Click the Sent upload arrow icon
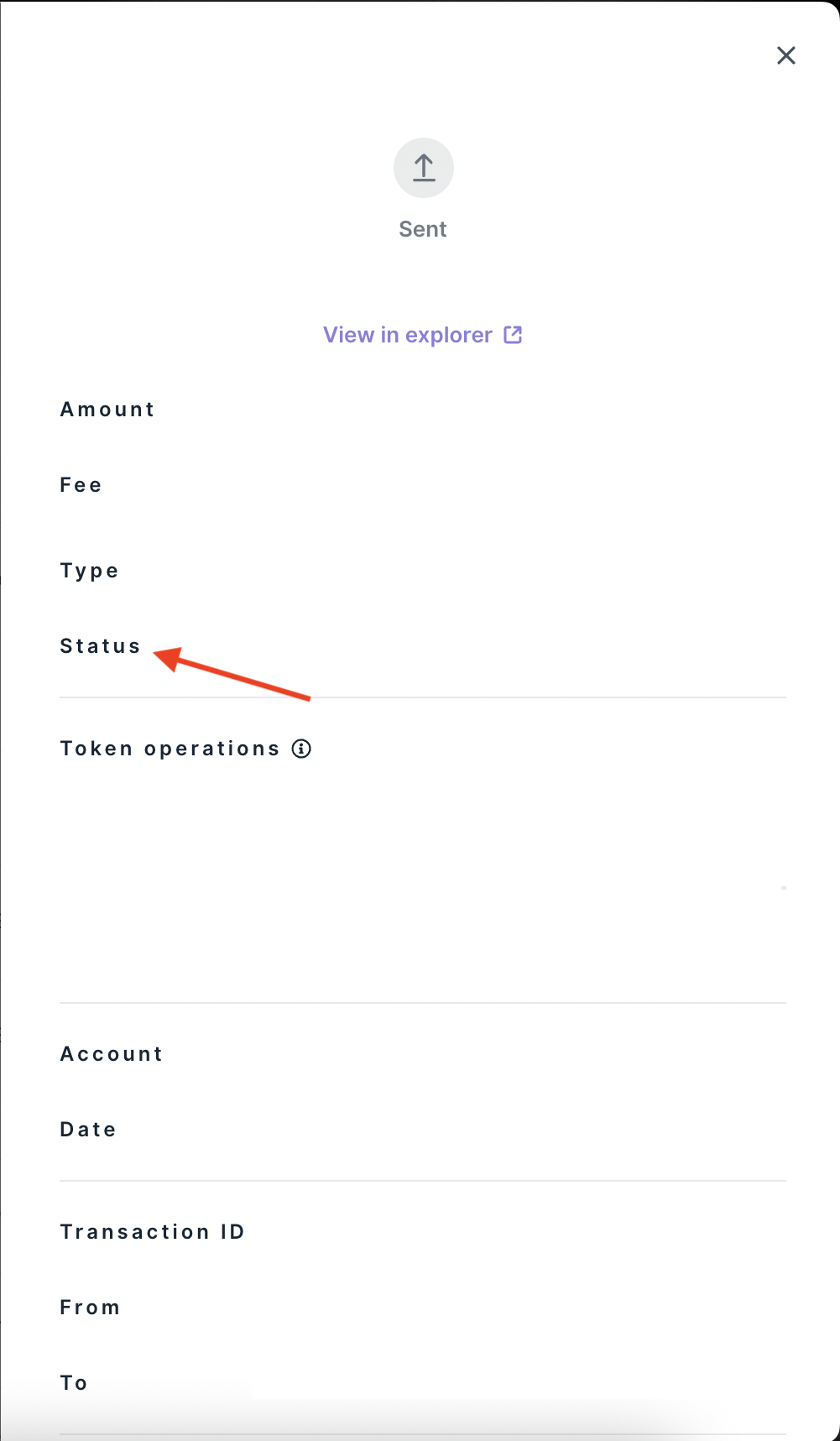This screenshot has width=840, height=1441. (x=424, y=168)
